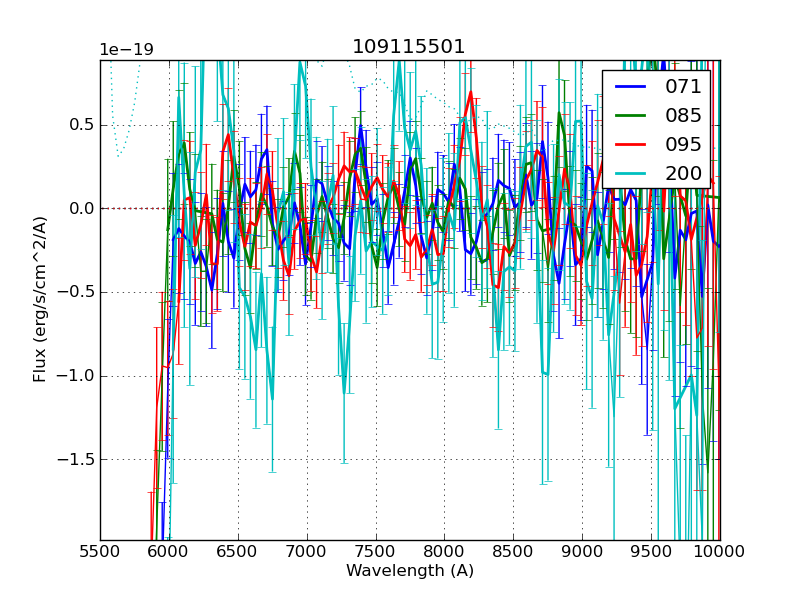The height and width of the screenshot is (600, 800).
Task: Click the 5500 x-axis tick label
Action: [x=100, y=551]
